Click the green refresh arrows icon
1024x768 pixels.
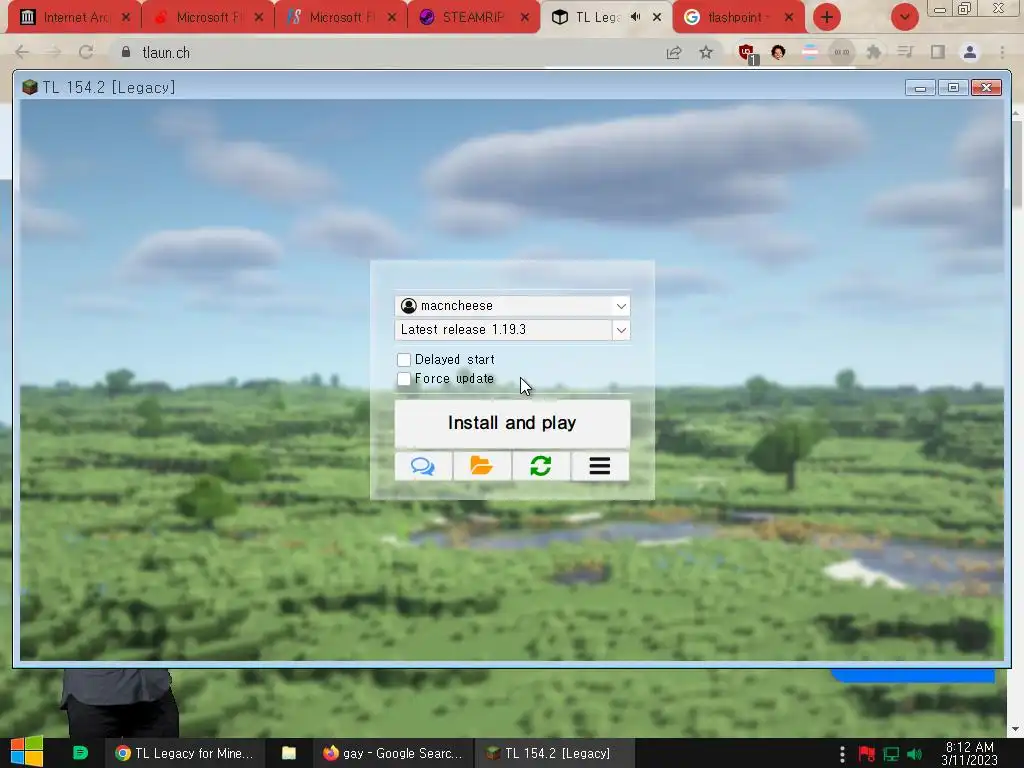click(x=541, y=466)
